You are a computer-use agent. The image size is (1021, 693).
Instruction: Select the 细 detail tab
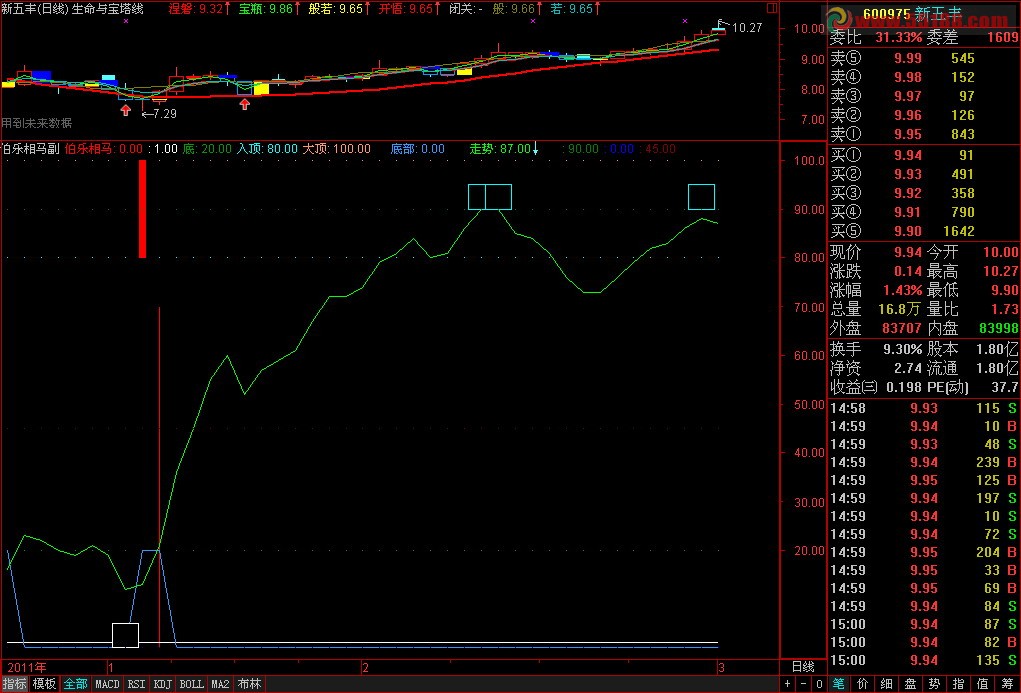point(886,685)
